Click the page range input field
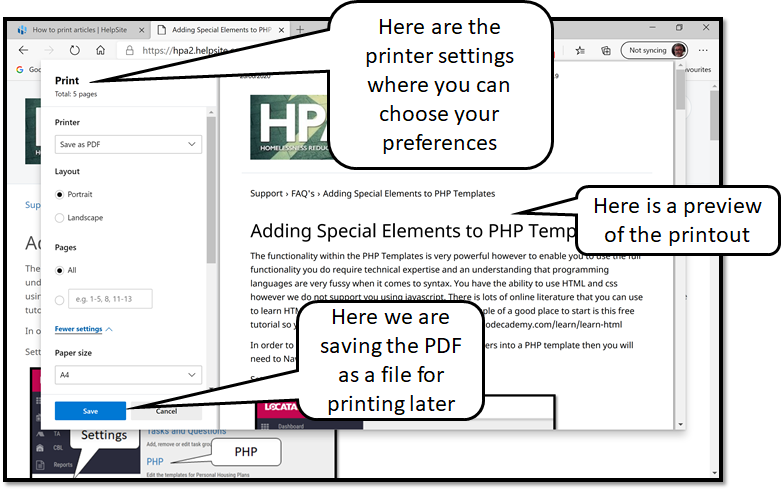This screenshot has width=781, height=491. click(x=110, y=299)
